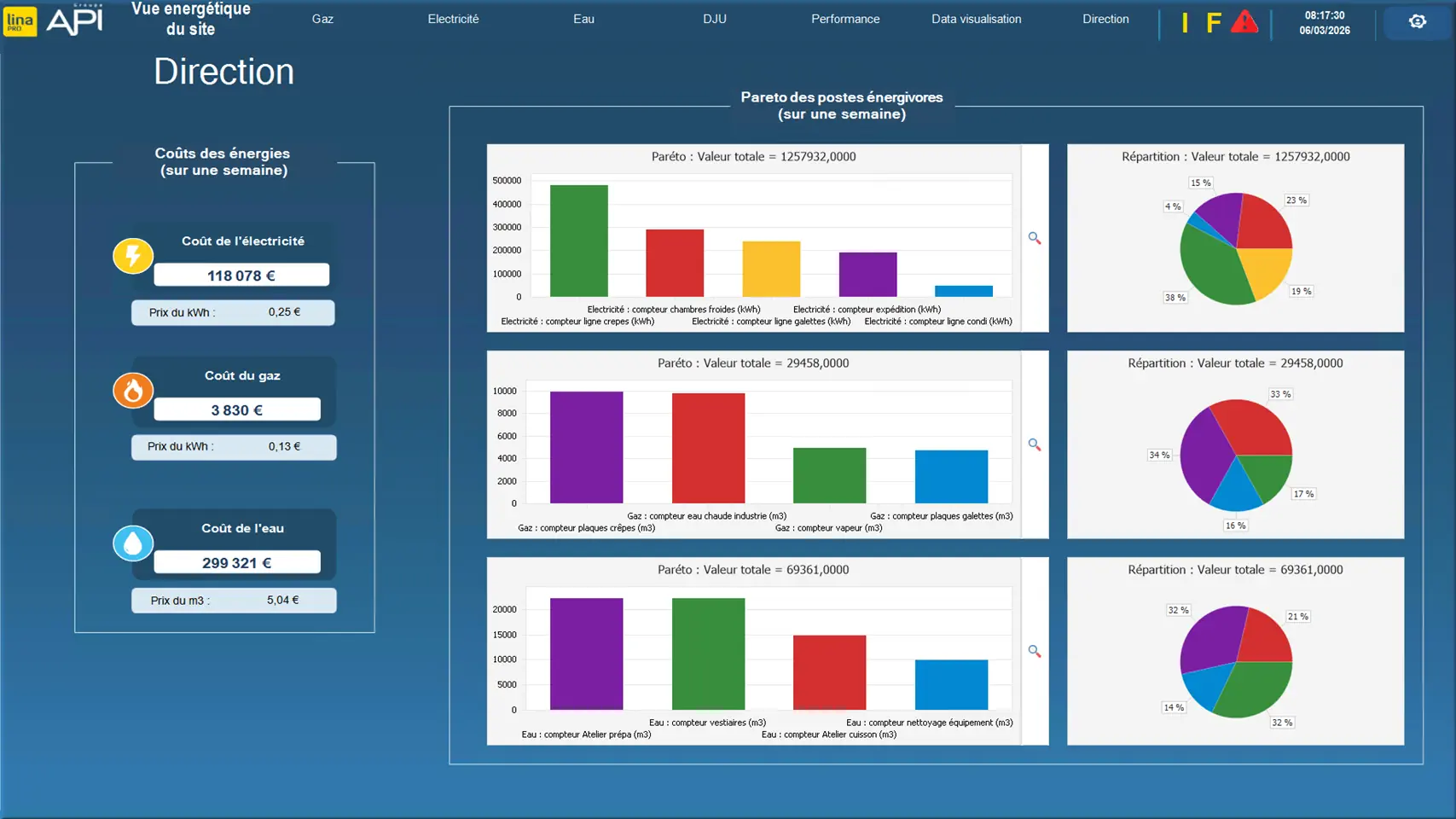Open the DJU menu item
The width and height of the screenshot is (1456, 819).
click(715, 19)
